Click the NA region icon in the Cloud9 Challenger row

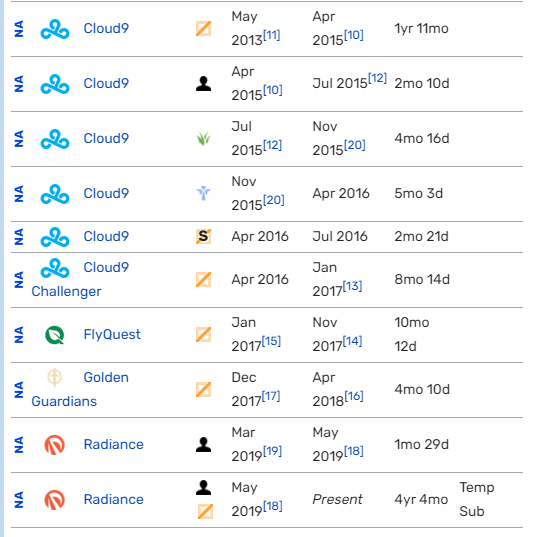[x=19, y=280]
